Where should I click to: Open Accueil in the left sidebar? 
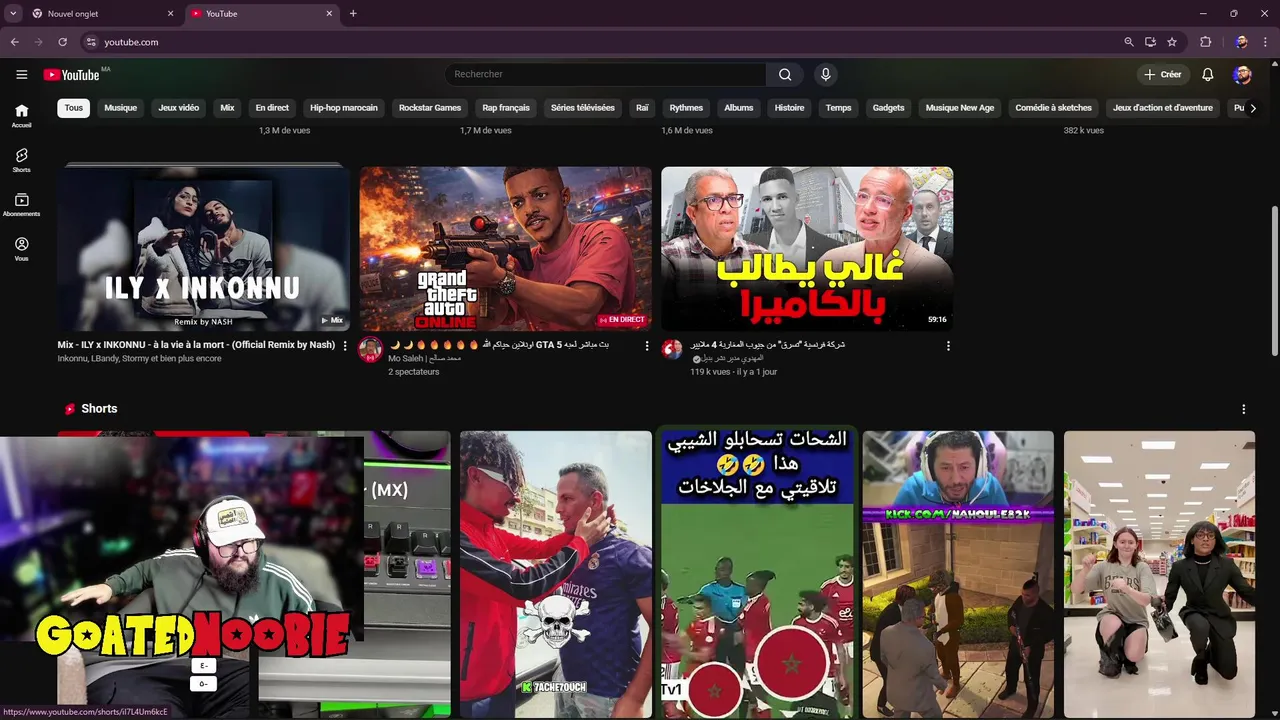(x=21, y=116)
